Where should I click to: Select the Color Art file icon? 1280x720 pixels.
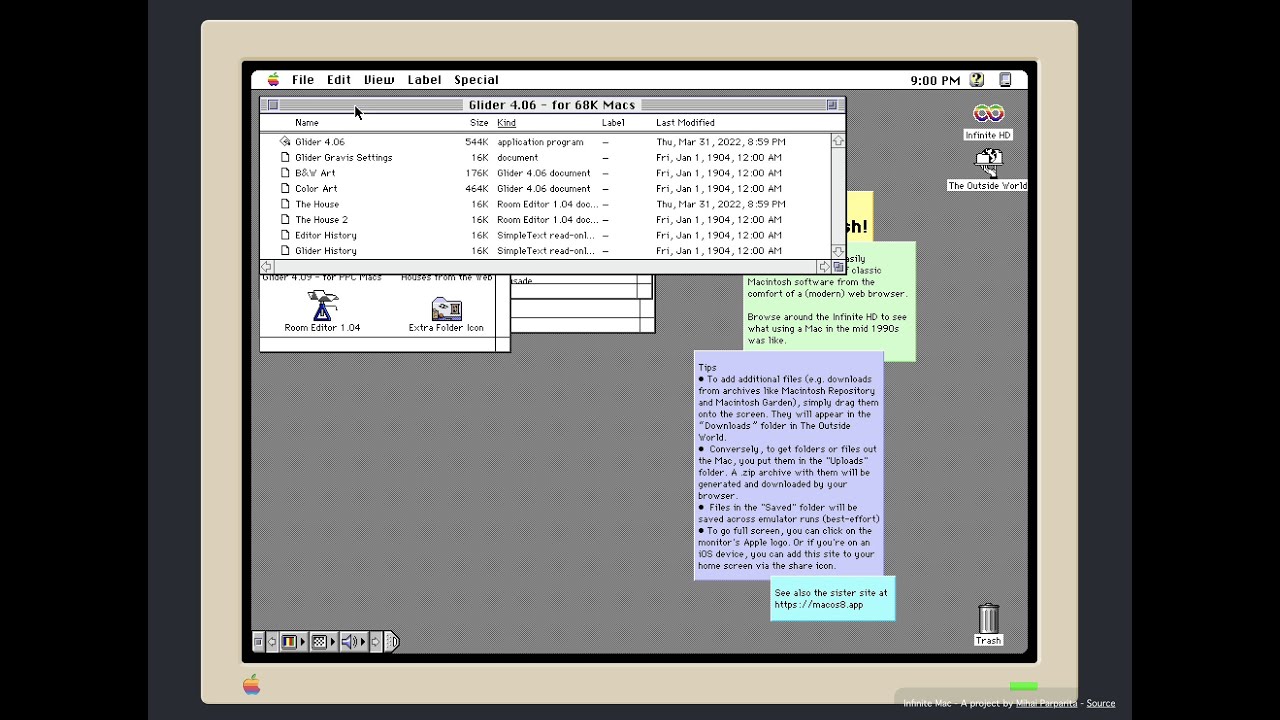click(x=285, y=188)
